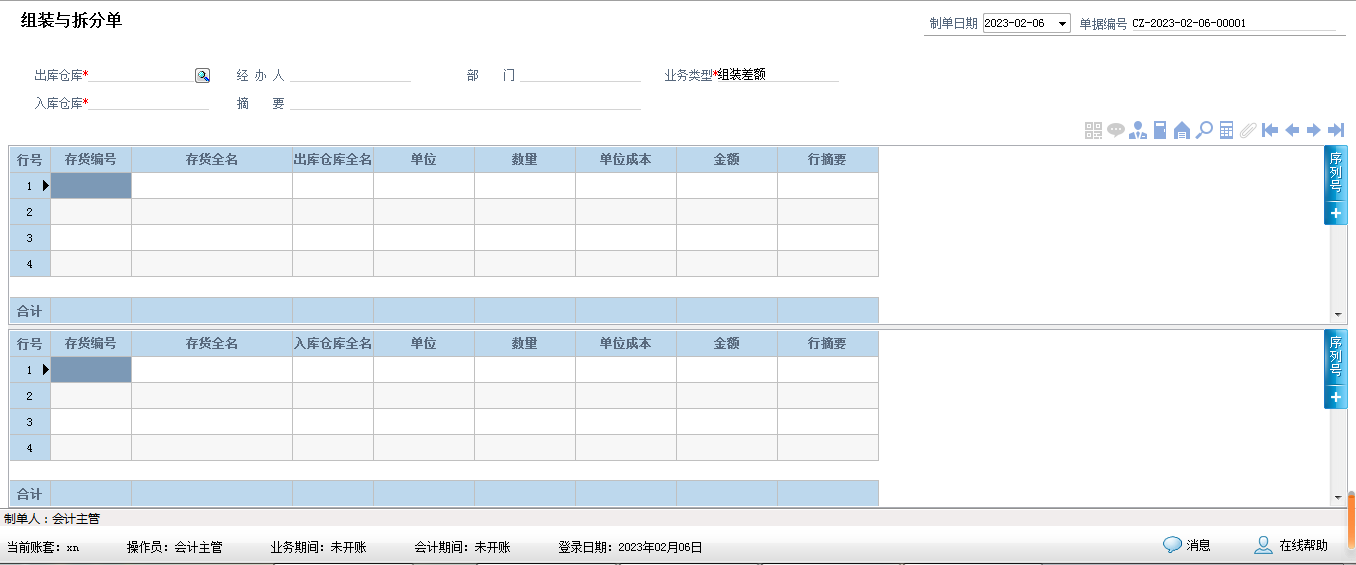The image size is (1356, 565).
Task: Expand lower grid 序列号 plus button
Action: pos(1335,397)
